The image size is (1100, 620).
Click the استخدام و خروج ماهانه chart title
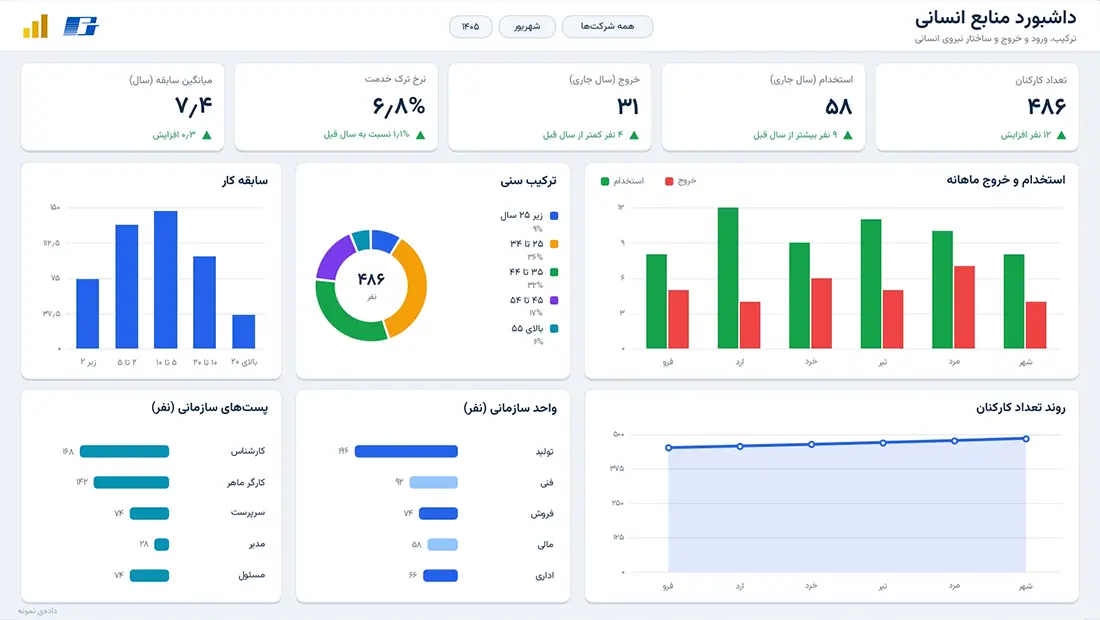1006,180
